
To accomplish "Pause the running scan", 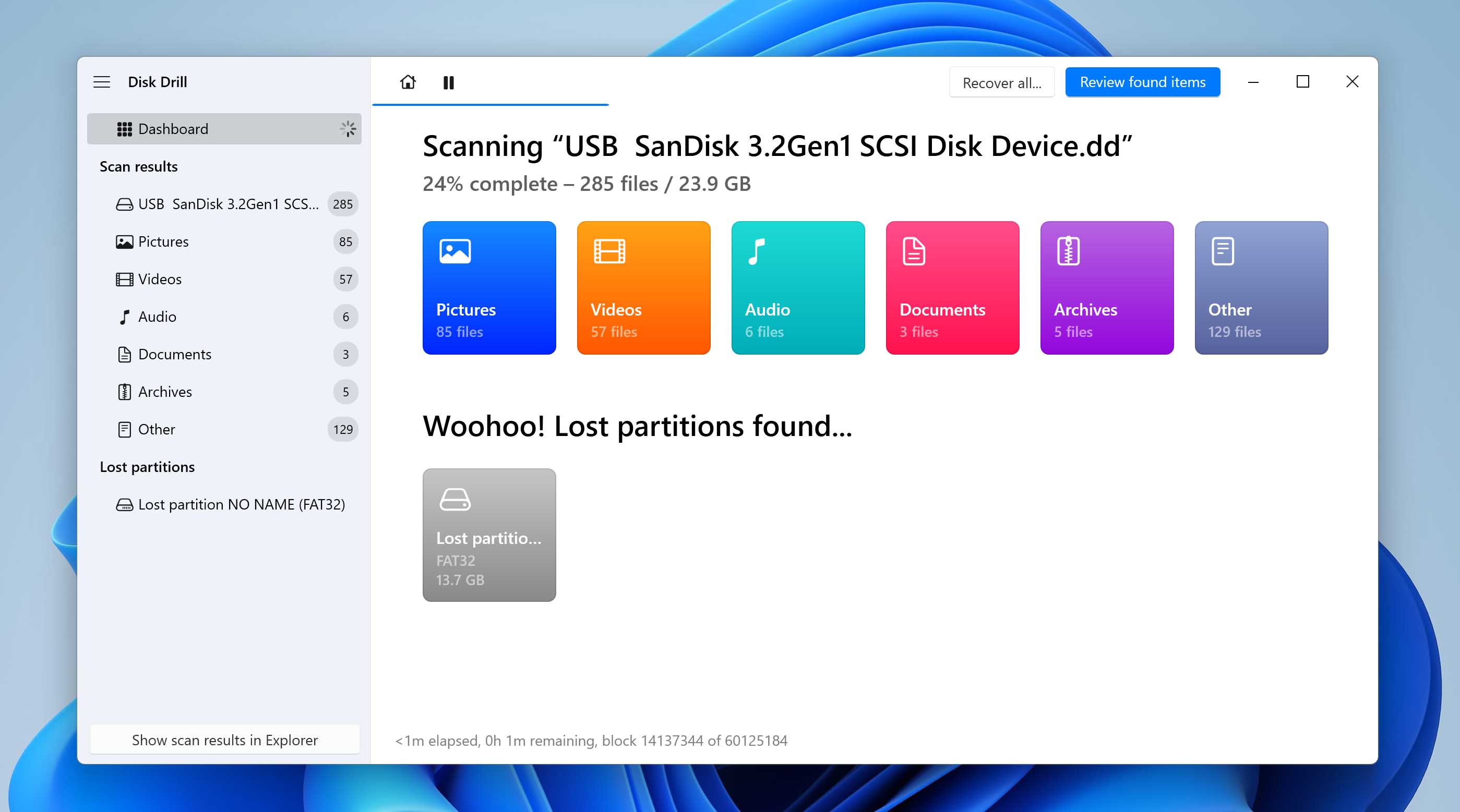I will 448,83.
